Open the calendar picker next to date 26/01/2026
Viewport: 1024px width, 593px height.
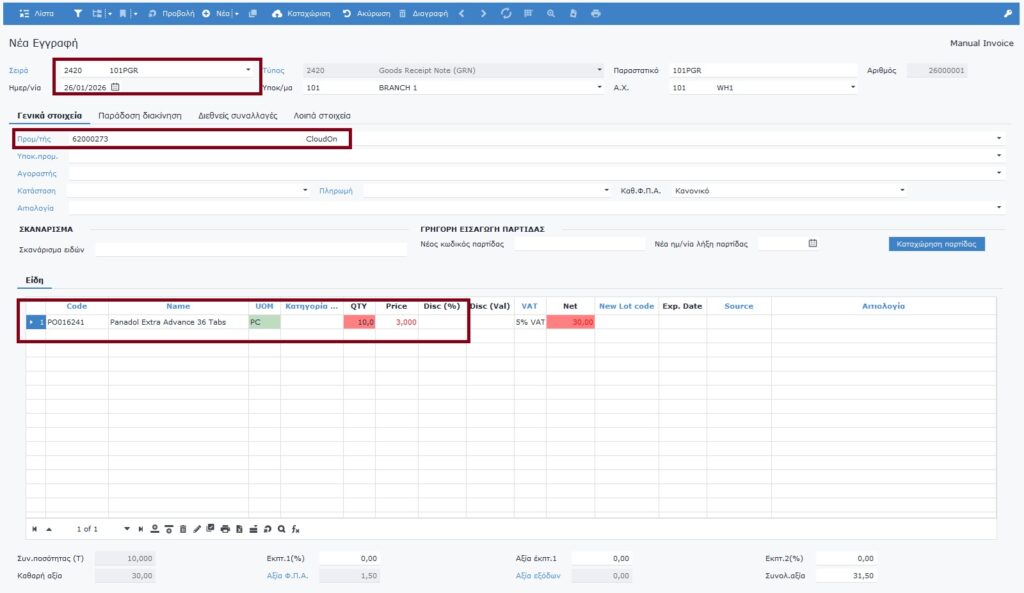[x=115, y=88]
